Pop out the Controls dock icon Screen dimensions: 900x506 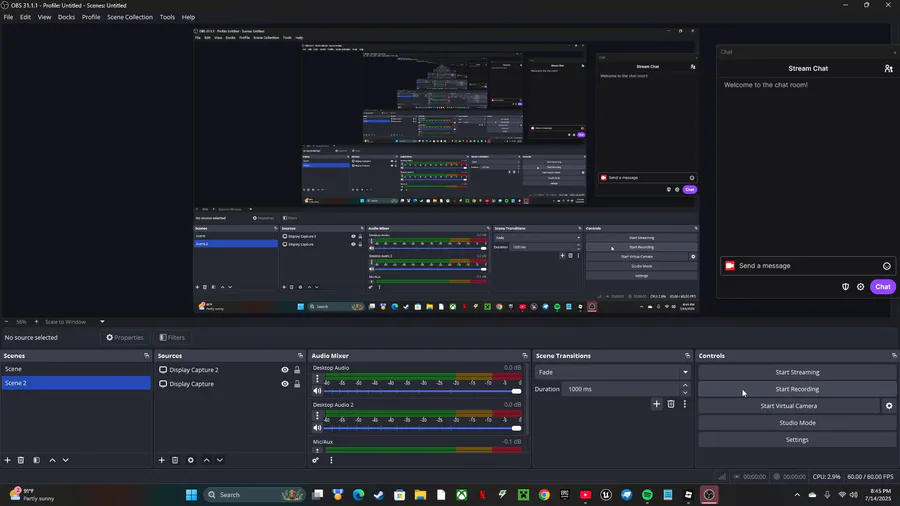pyautogui.click(x=894, y=356)
